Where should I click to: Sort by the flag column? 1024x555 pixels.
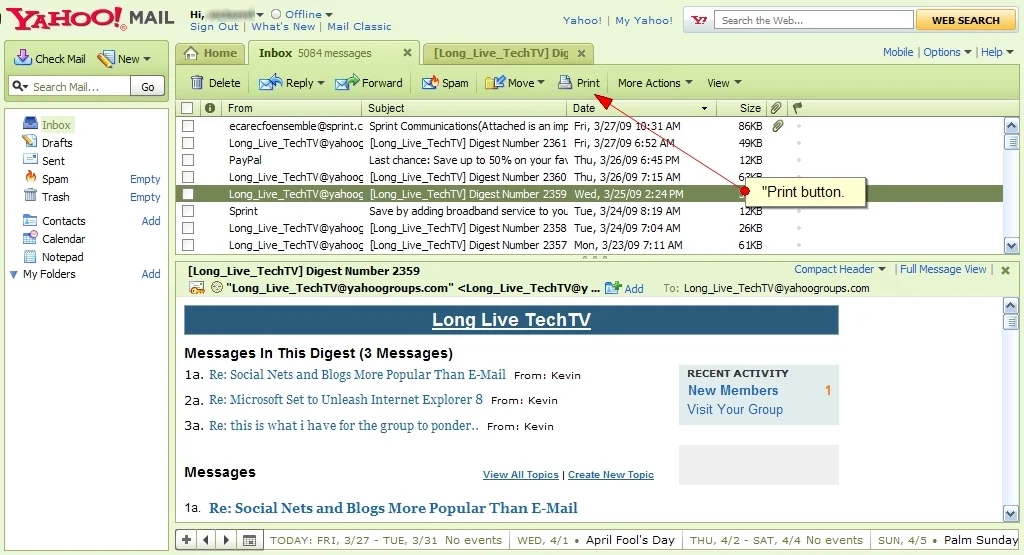(x=797, y=108)
